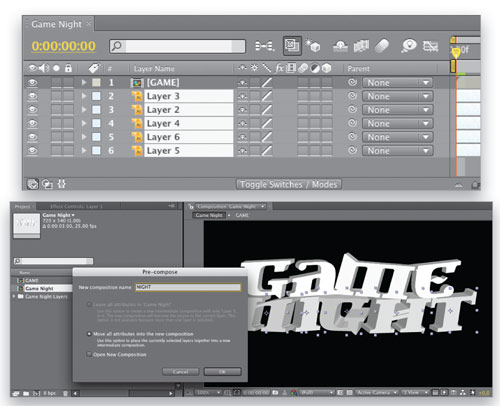
Task: Open Parent dropdown for [GAME] layer
Action: click(x=398, y=82)
